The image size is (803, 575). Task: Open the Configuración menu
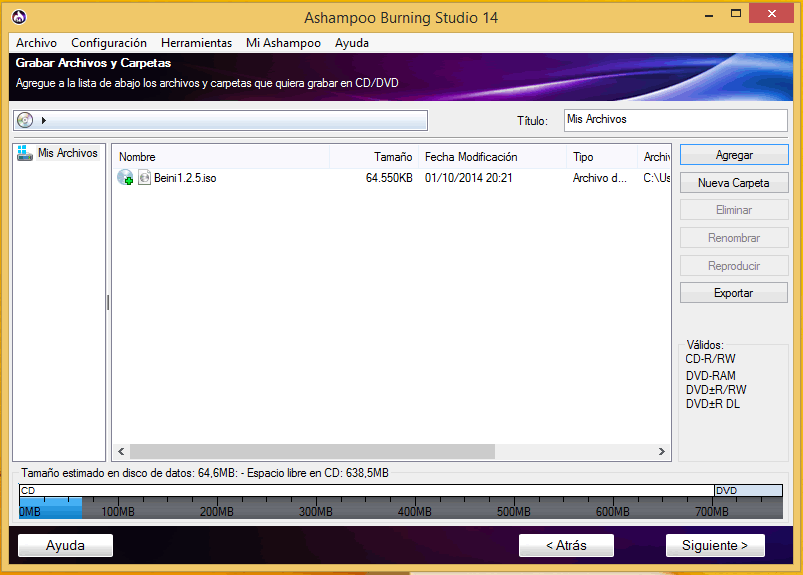[x=109, y=43]
